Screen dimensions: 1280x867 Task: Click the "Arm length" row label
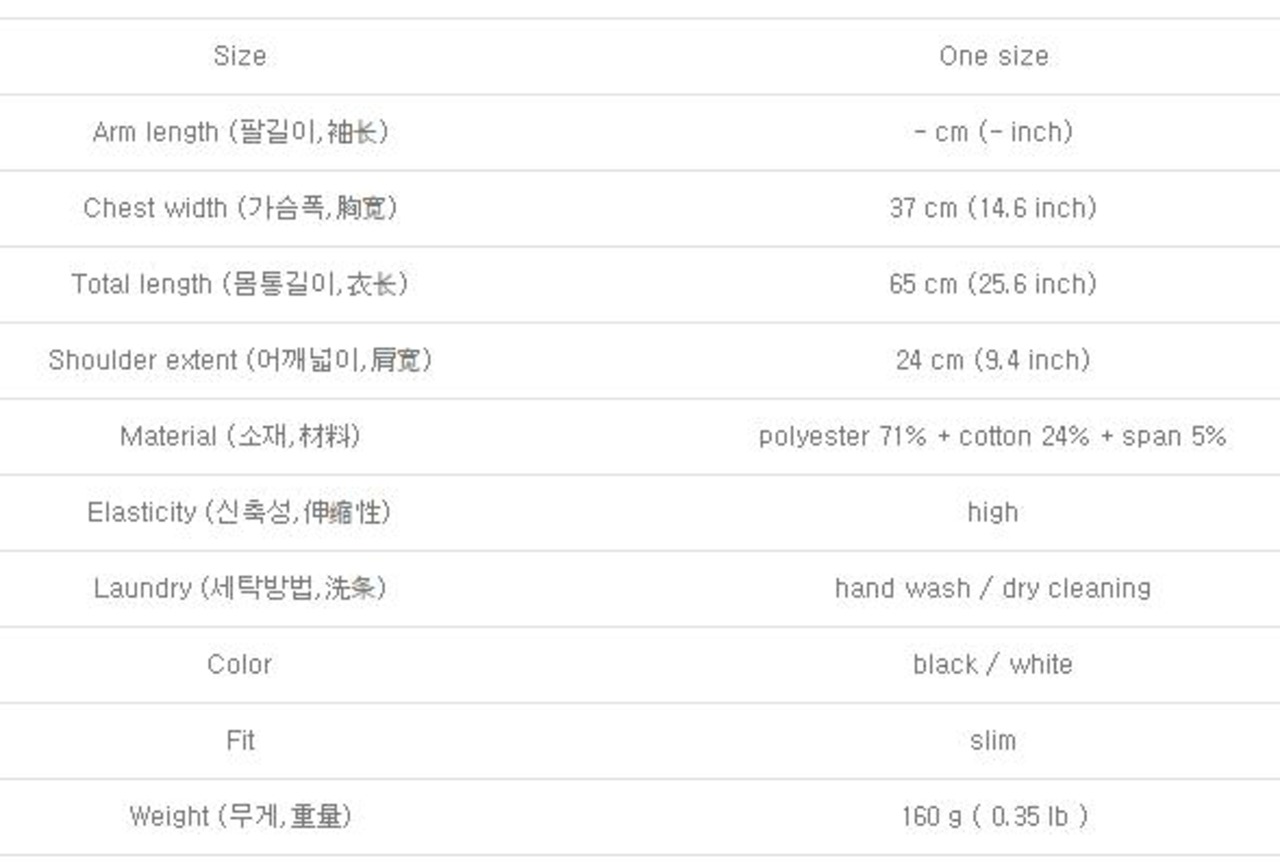239,132
